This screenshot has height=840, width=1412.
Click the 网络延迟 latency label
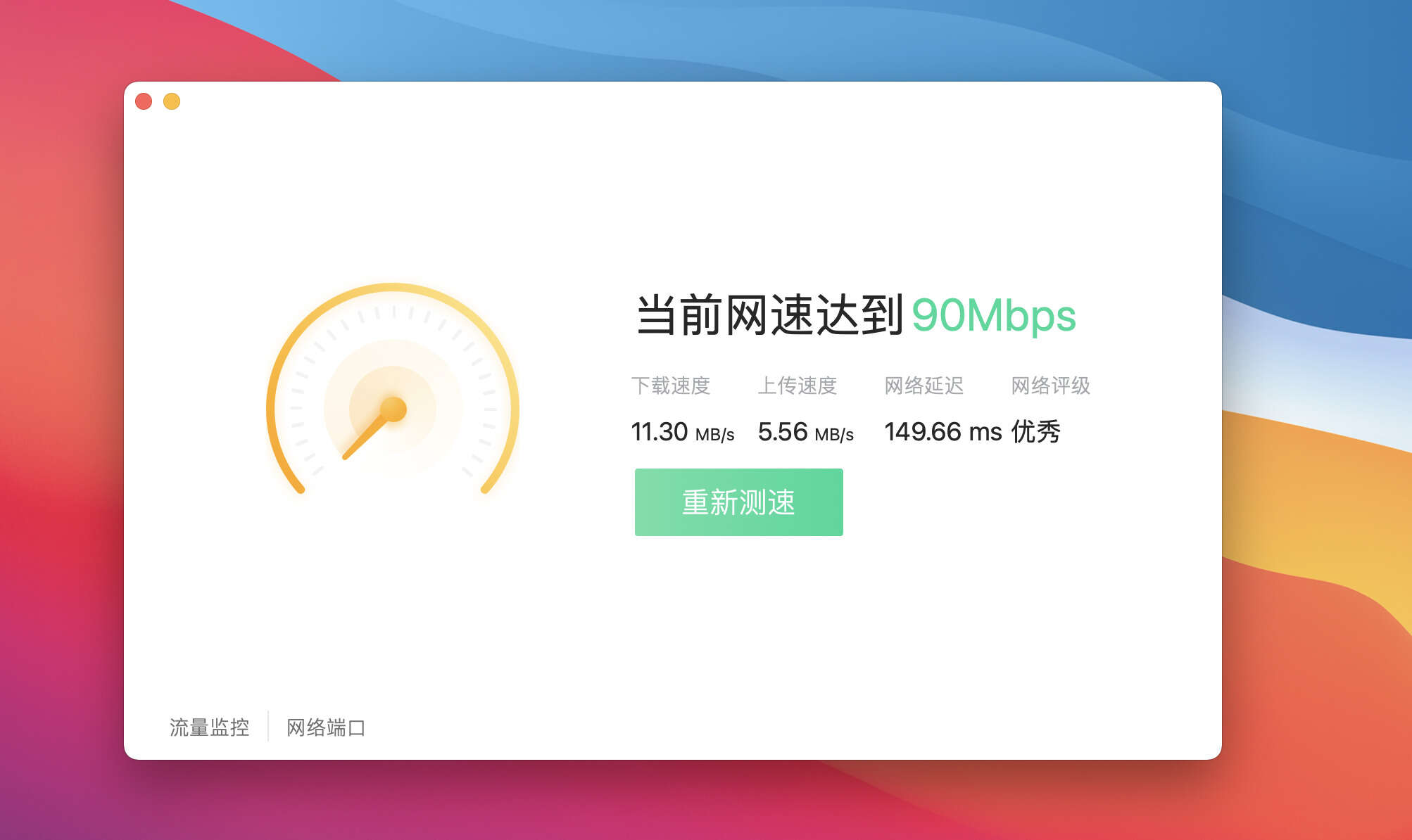point(924,386)
